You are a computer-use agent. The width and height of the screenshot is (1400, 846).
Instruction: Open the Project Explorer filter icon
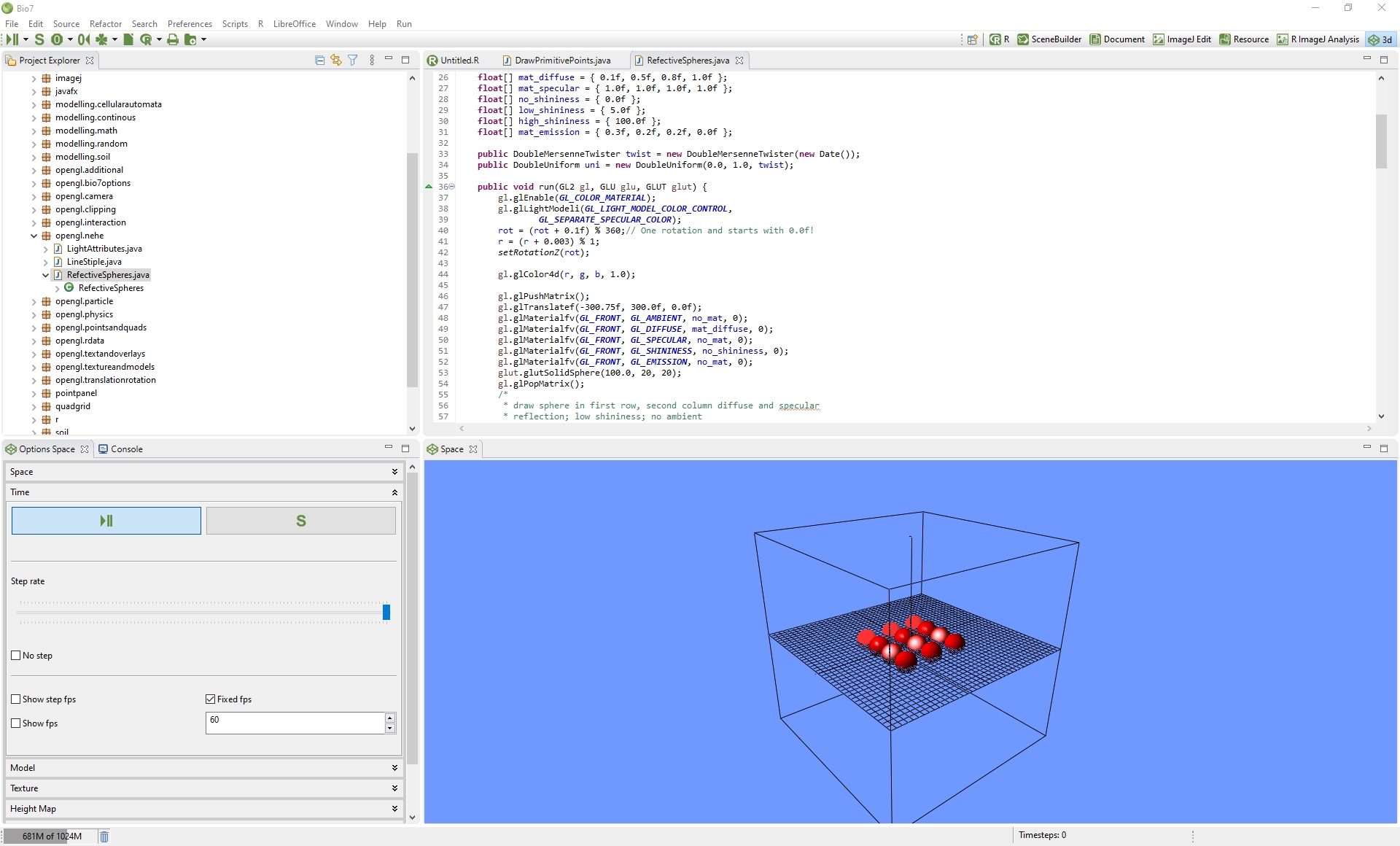click(353, 60)
